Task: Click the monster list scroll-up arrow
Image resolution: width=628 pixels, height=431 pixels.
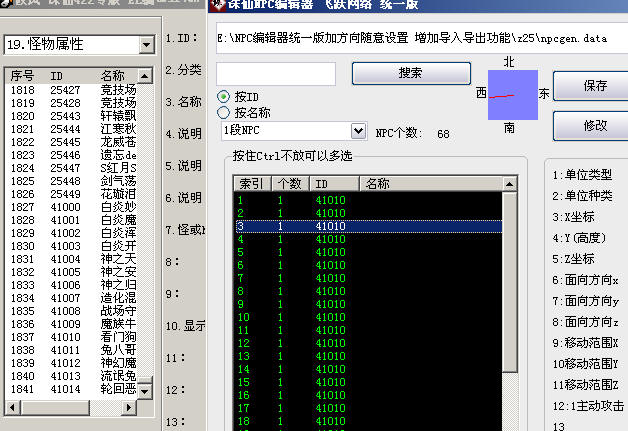Action: [x=146, y=75]
